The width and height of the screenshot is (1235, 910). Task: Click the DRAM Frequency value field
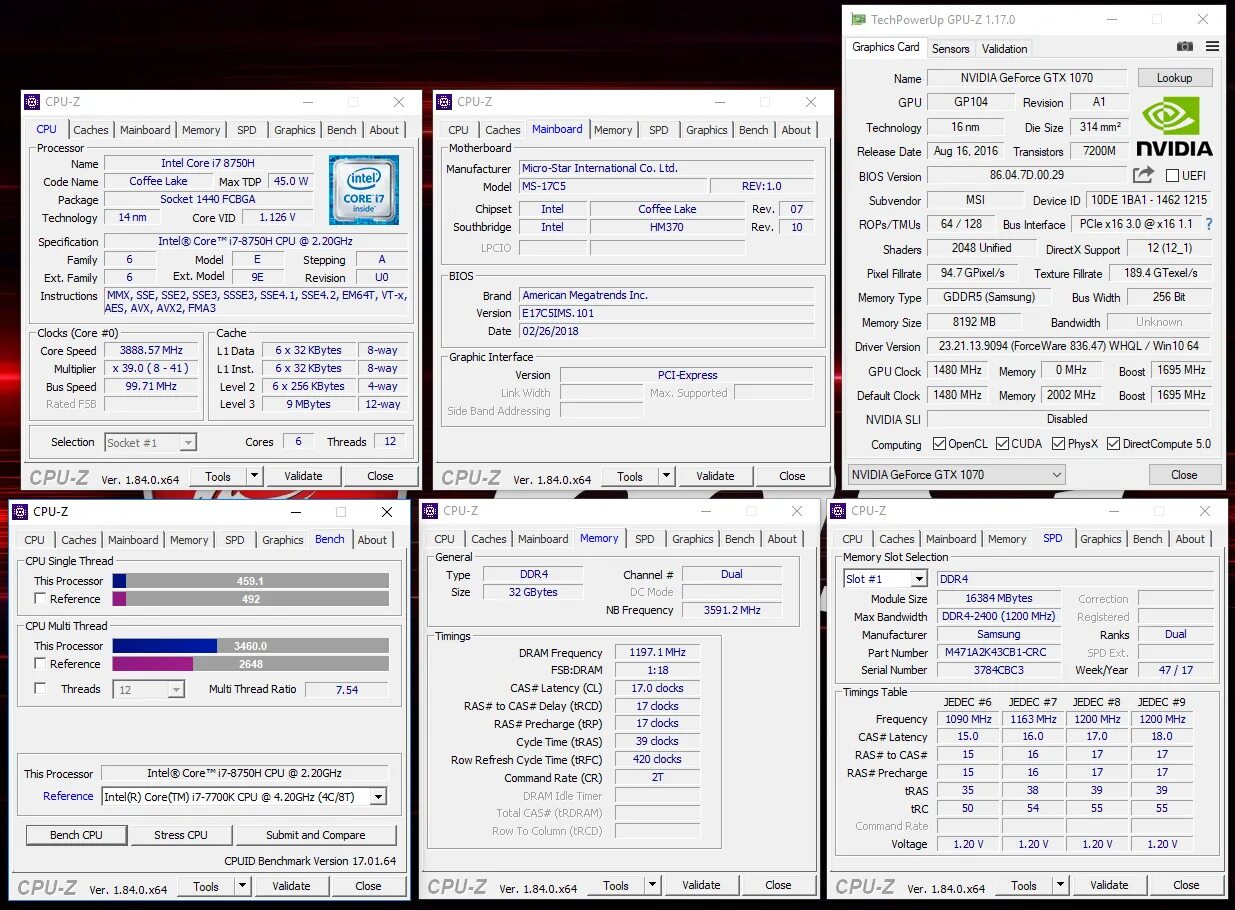[657, 653]
